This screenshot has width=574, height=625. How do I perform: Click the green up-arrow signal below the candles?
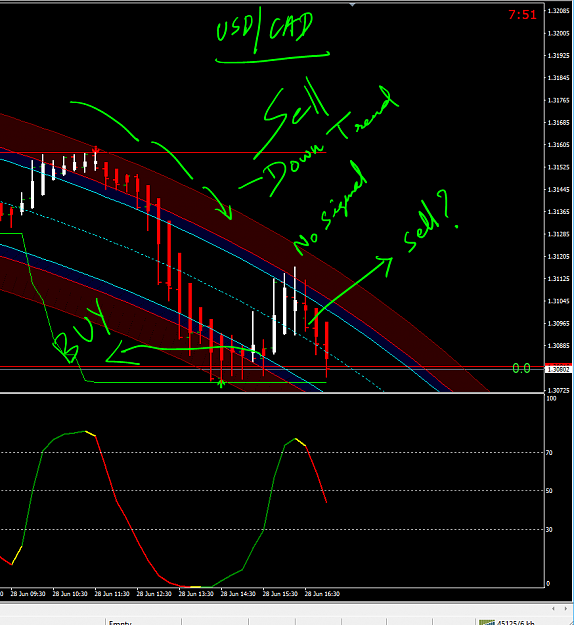click(x=221, y=384)
